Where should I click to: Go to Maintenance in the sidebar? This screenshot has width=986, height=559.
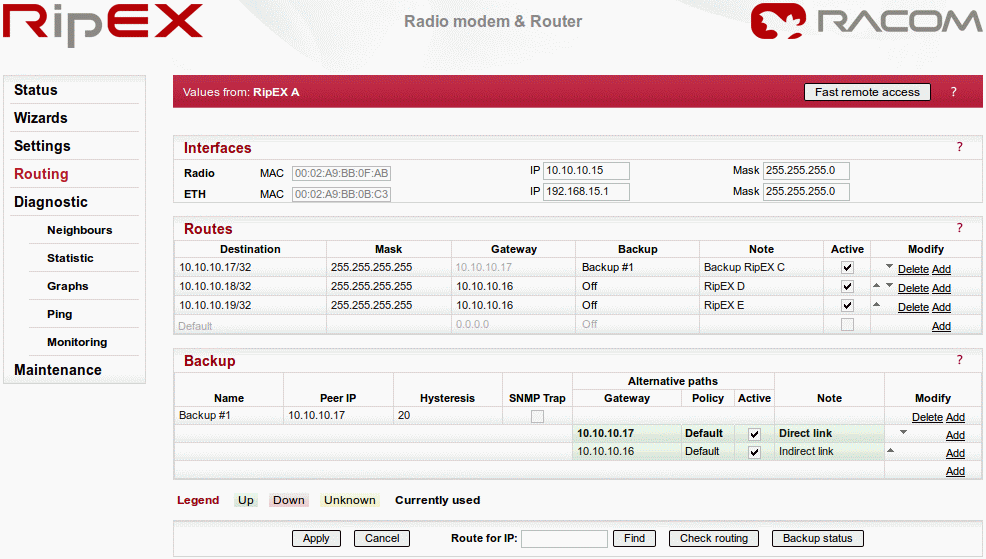tap(58, 370)
